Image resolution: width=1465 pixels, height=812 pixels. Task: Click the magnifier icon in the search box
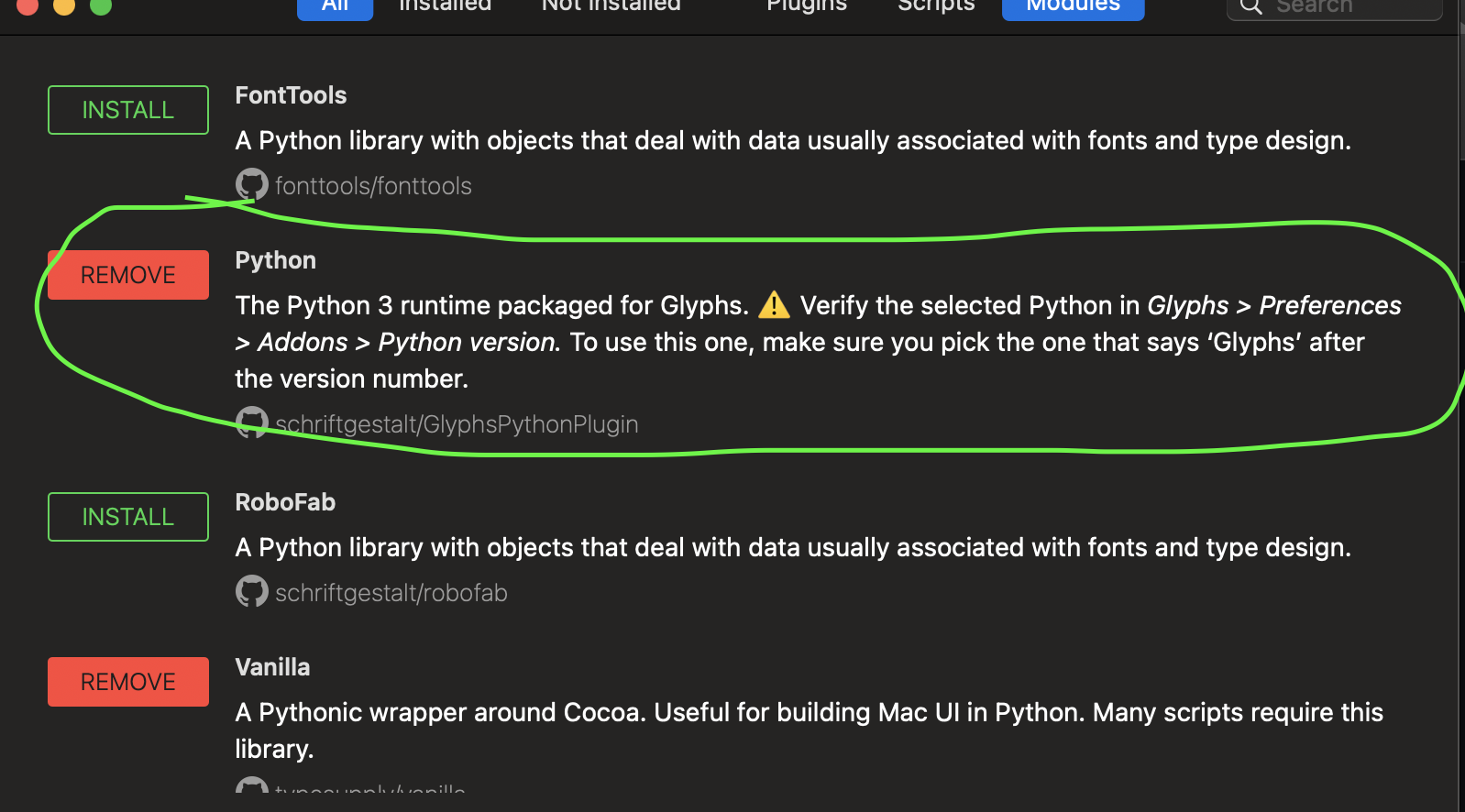[1250, 7]
